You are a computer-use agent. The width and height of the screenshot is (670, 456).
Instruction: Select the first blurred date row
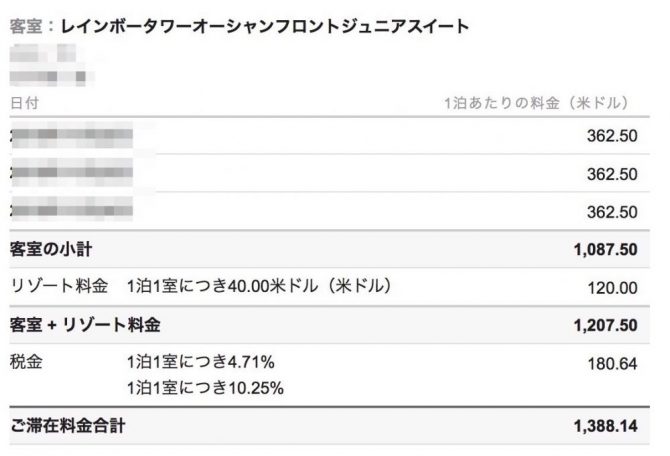(x=72, y=136)
